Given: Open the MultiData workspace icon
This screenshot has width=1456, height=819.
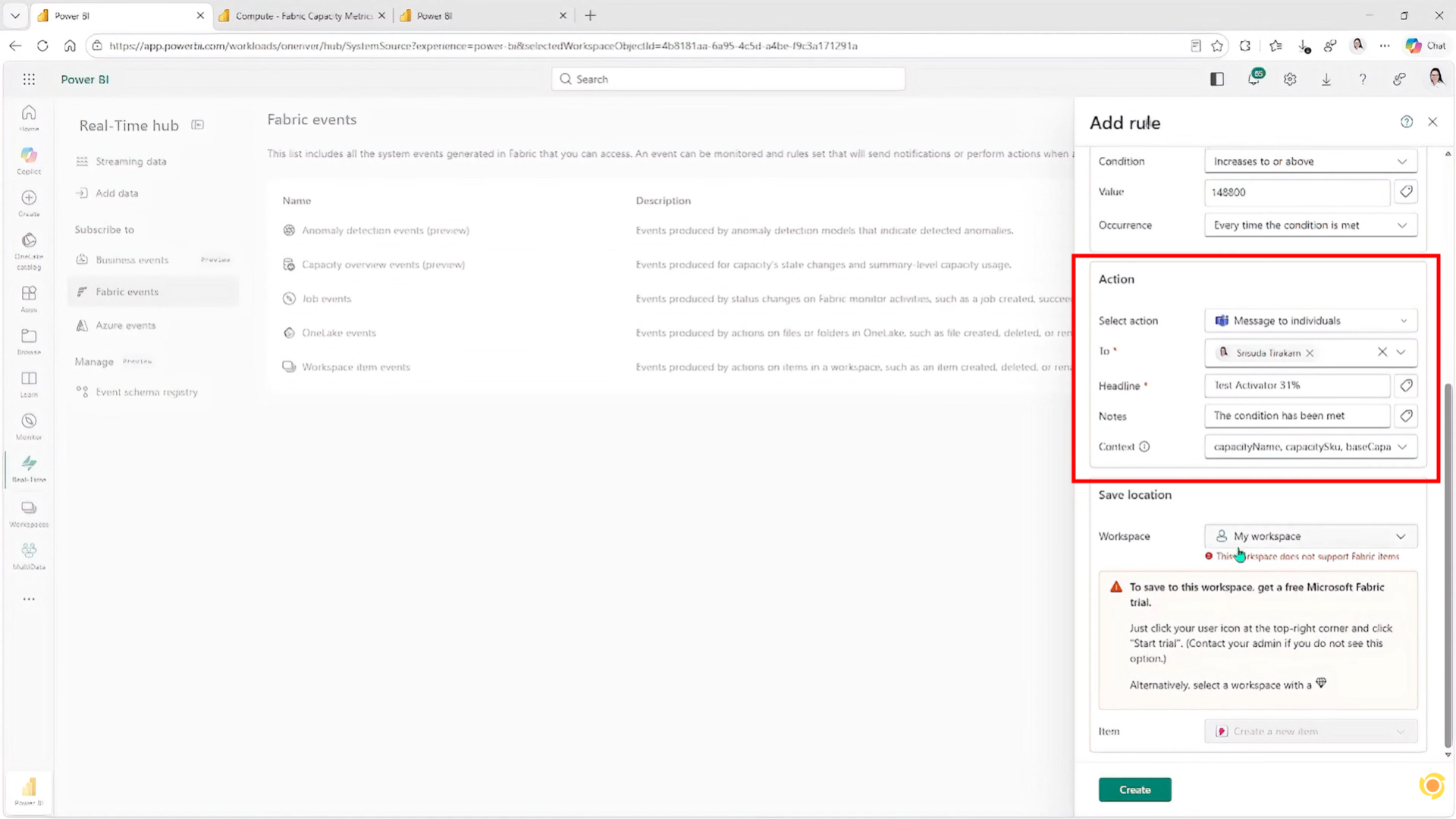Looking at the screenshot, I should point(29,555).
